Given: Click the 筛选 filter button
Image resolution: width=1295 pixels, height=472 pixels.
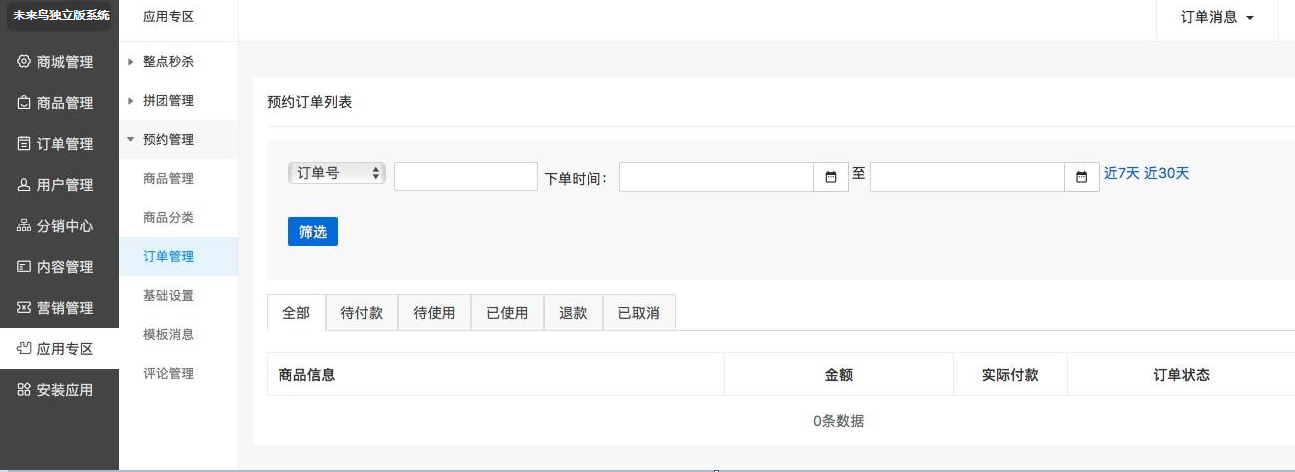Looking at the screenshot, I should pos(313,231).
